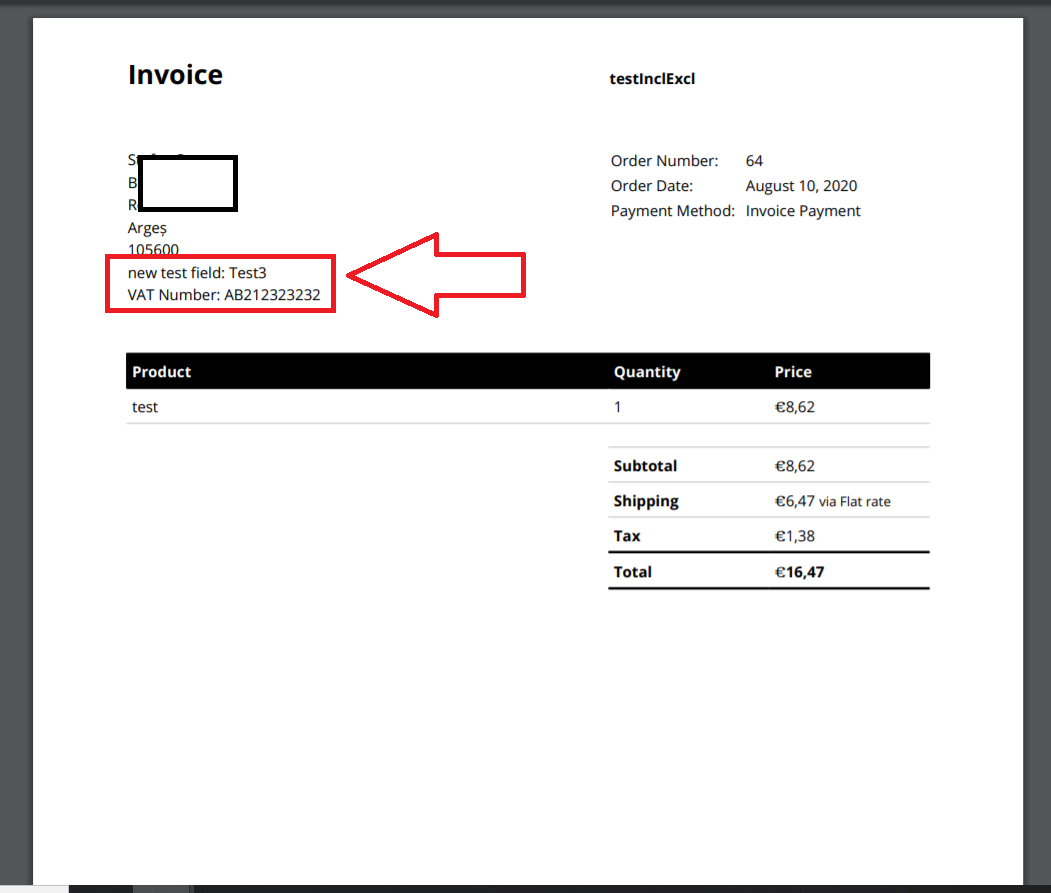Viewport: 1051px width, 893px height.
Task: Click the Invoice heading
Action: (175, 74)
